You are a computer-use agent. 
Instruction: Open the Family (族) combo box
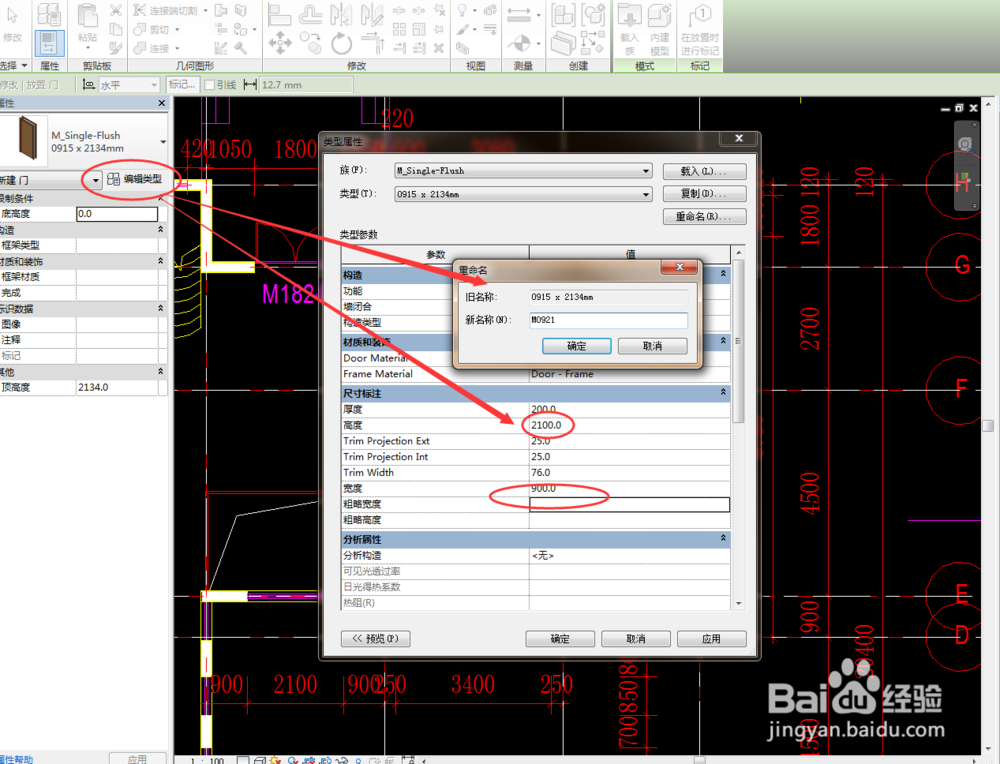point(523,170)
